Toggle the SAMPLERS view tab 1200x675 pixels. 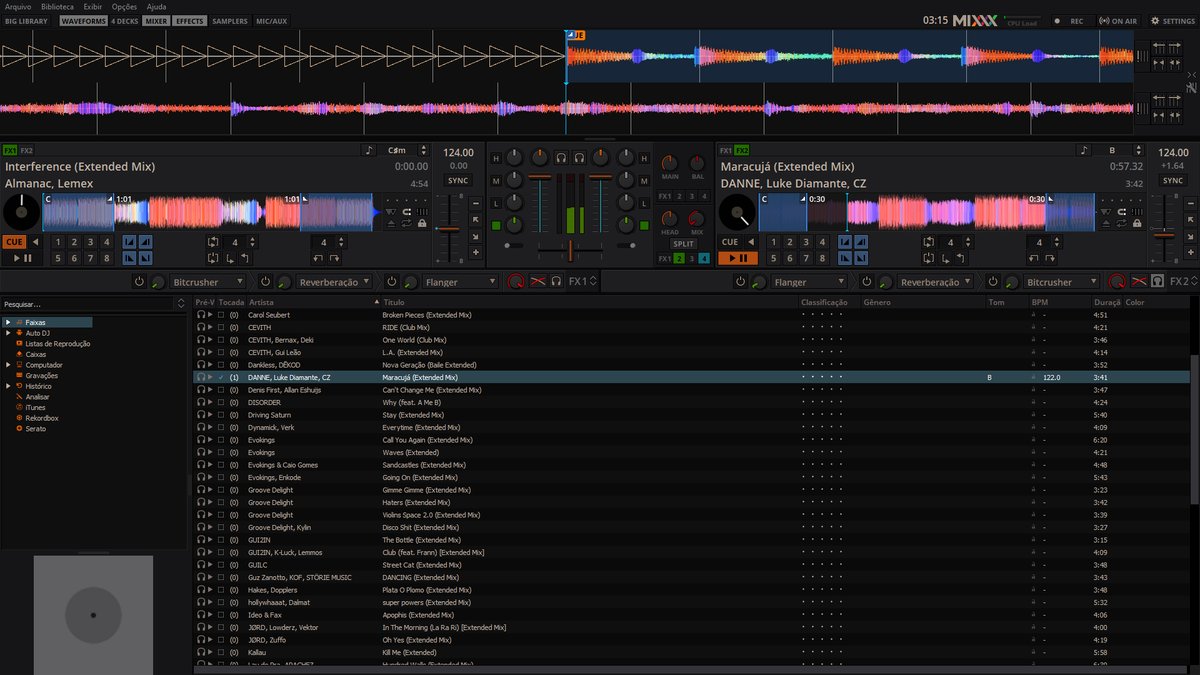click(x=230, y=20)
